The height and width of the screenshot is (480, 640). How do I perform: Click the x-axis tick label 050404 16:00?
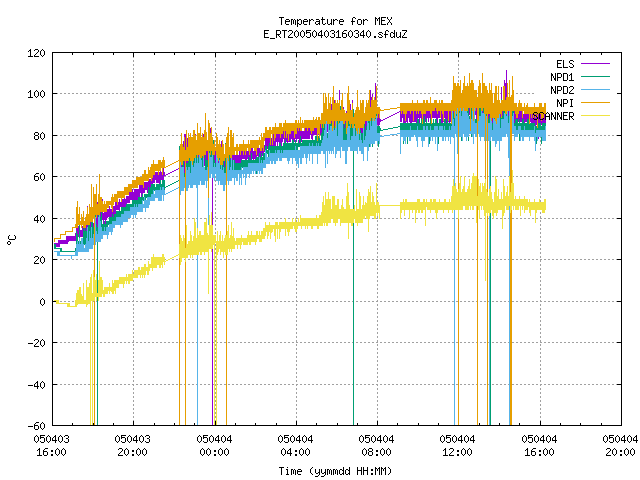tap(539, 446)
